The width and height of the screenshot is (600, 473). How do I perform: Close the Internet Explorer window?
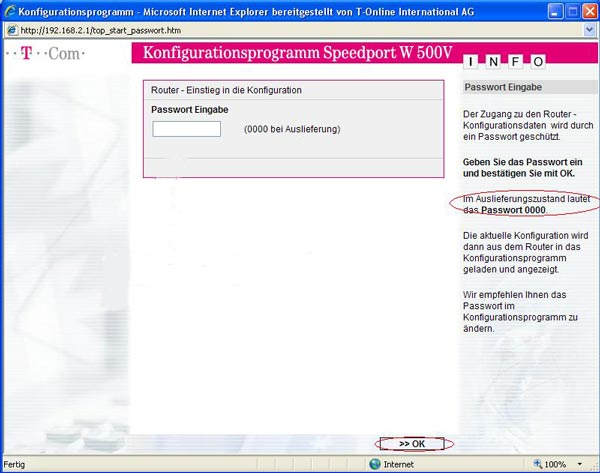click(590, 12)
